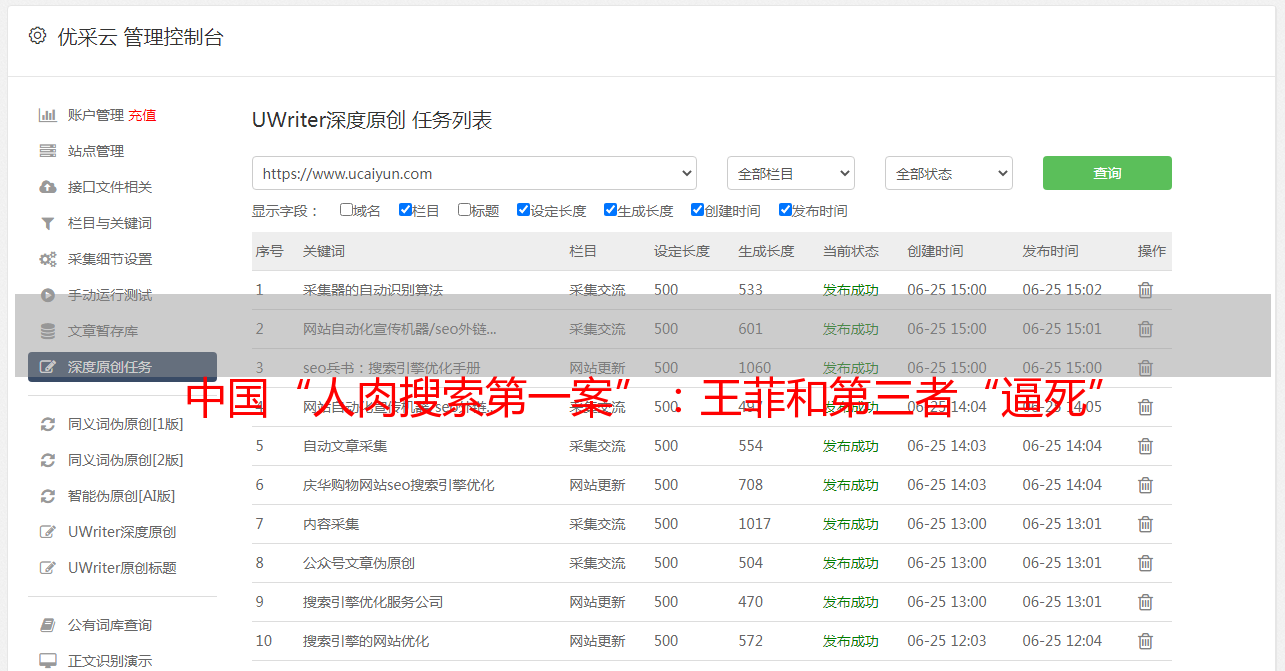This screenshot has width=1285, height=671.
Task: Select 智能伪原创[AI版] in the sidebar
Action: [122, 496]
